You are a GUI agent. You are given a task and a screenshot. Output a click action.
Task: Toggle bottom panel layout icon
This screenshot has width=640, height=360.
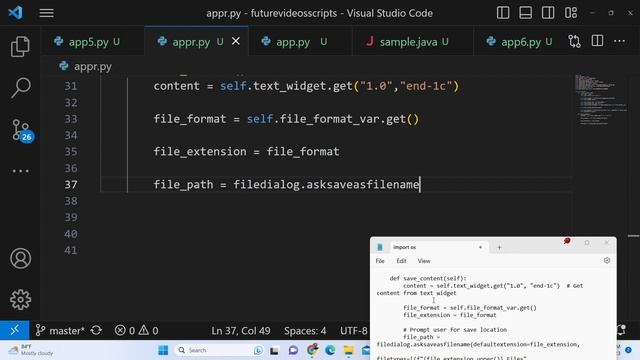[x=525, y=13]
